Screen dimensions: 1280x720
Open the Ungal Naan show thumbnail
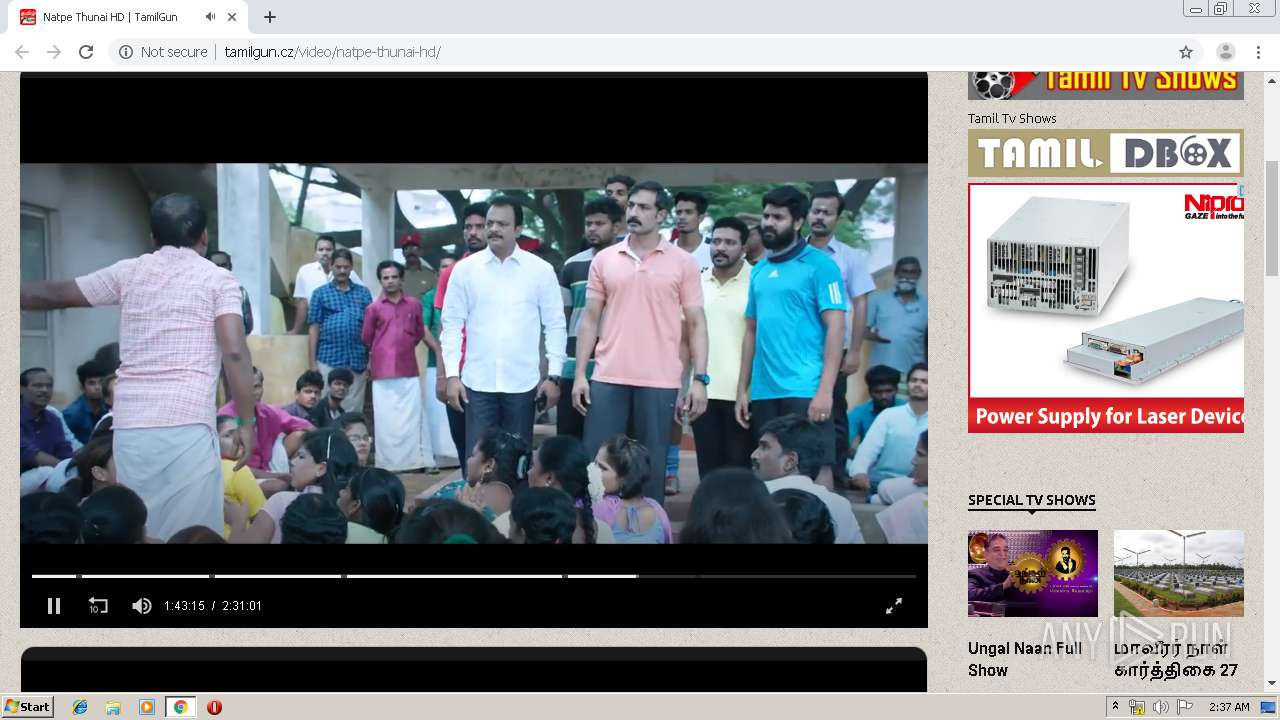click(1033, 573)
